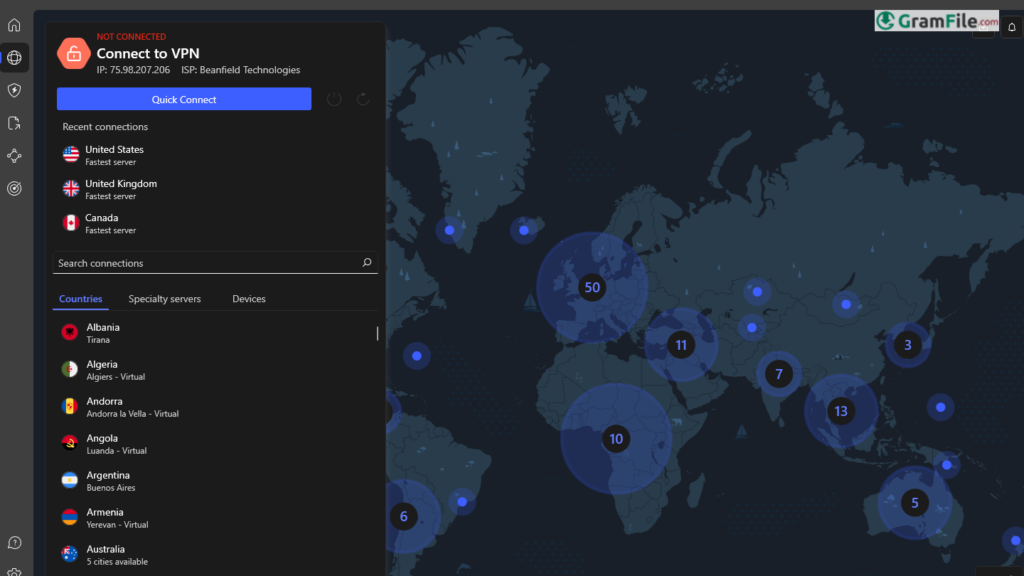Select Australia 5 cities available text
The image size is (1024, 576).
(117, 562)
